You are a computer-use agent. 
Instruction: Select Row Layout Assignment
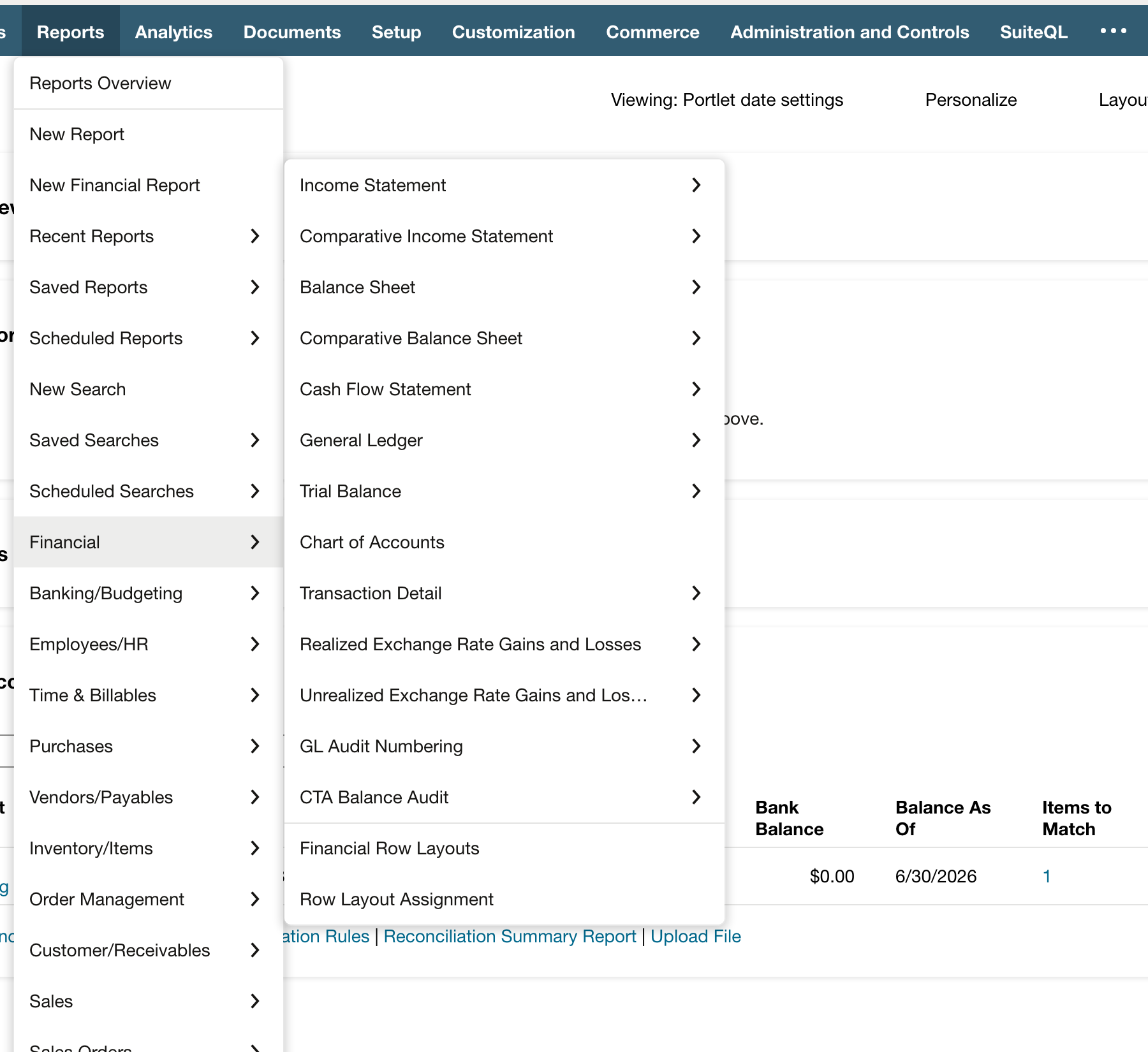(504, 900)
